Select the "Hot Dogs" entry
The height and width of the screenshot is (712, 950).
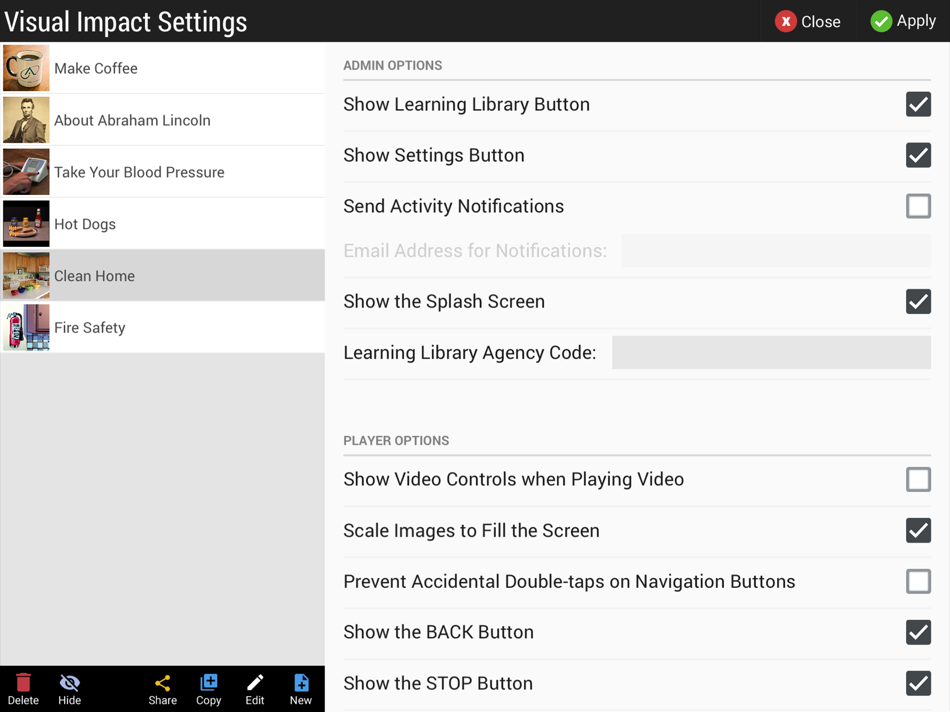[x=163, y=224]
